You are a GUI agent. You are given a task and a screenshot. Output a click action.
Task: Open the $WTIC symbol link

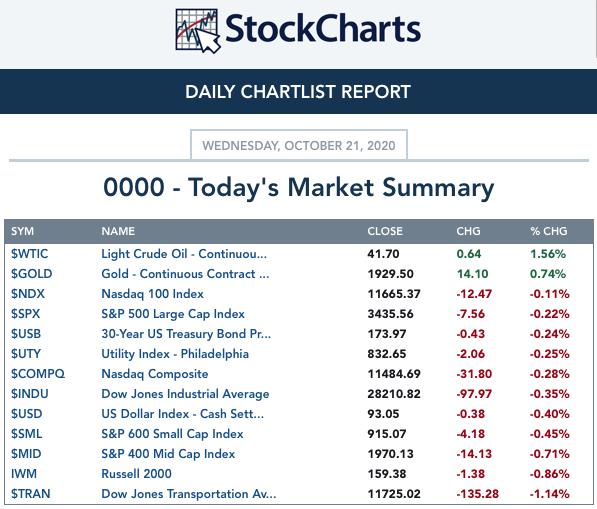point(29,254)
